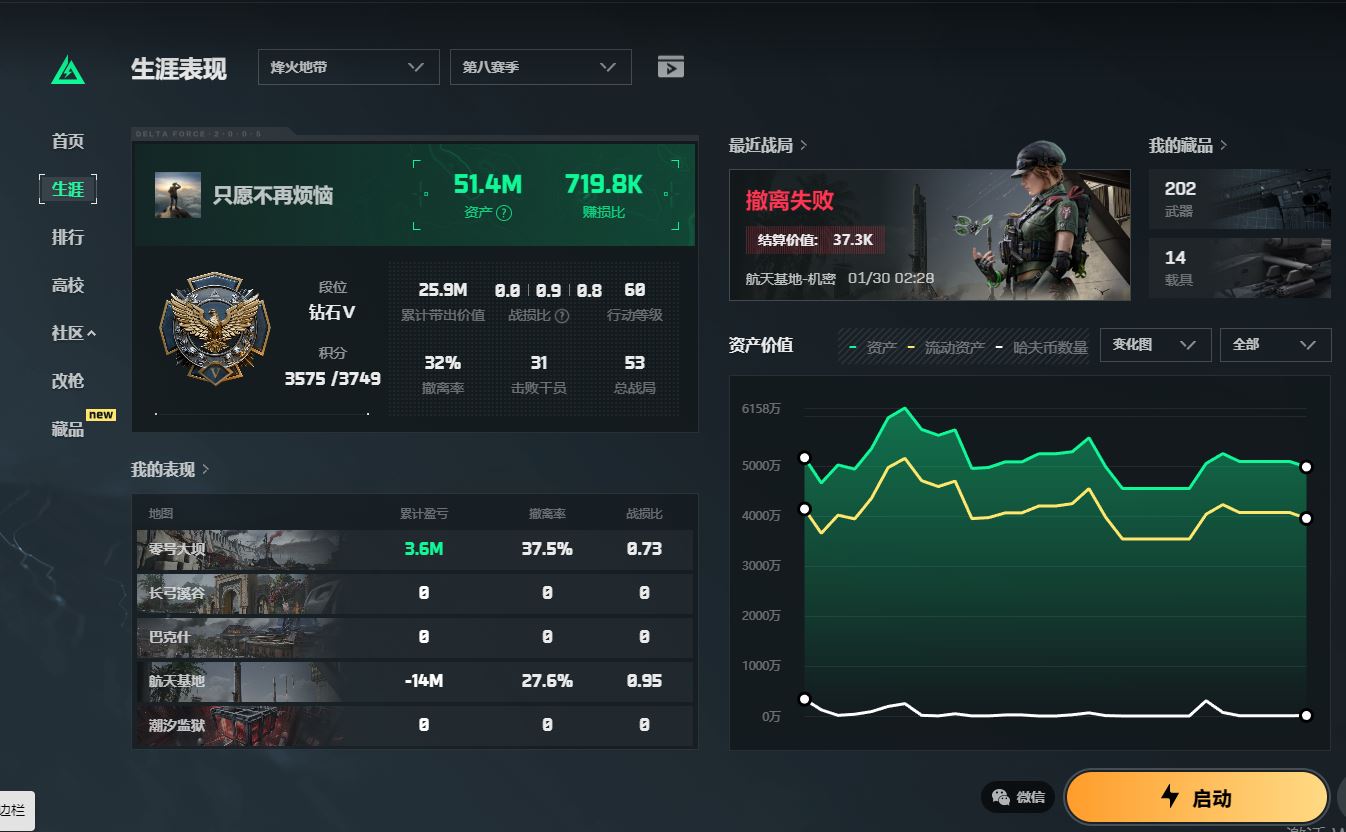Expand the 社区 sidebar menu
The image size is (1346, 832).
tap(73, 333)
